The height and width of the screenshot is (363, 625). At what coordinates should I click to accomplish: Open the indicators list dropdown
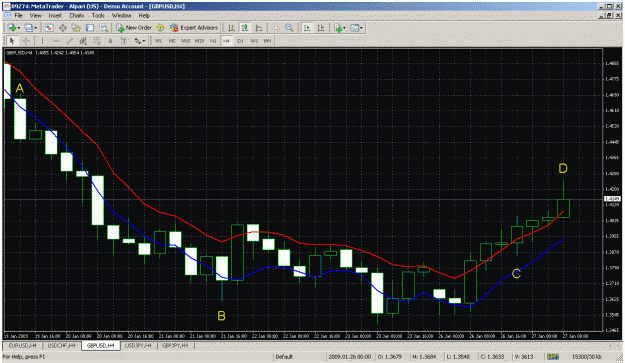pos(344,28)
